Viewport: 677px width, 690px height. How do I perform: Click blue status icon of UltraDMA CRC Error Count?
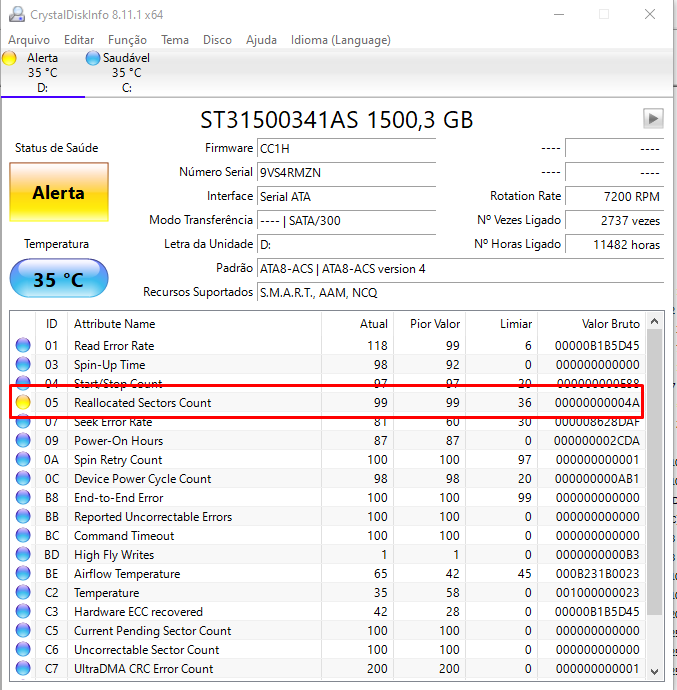[x=23, y=668]
